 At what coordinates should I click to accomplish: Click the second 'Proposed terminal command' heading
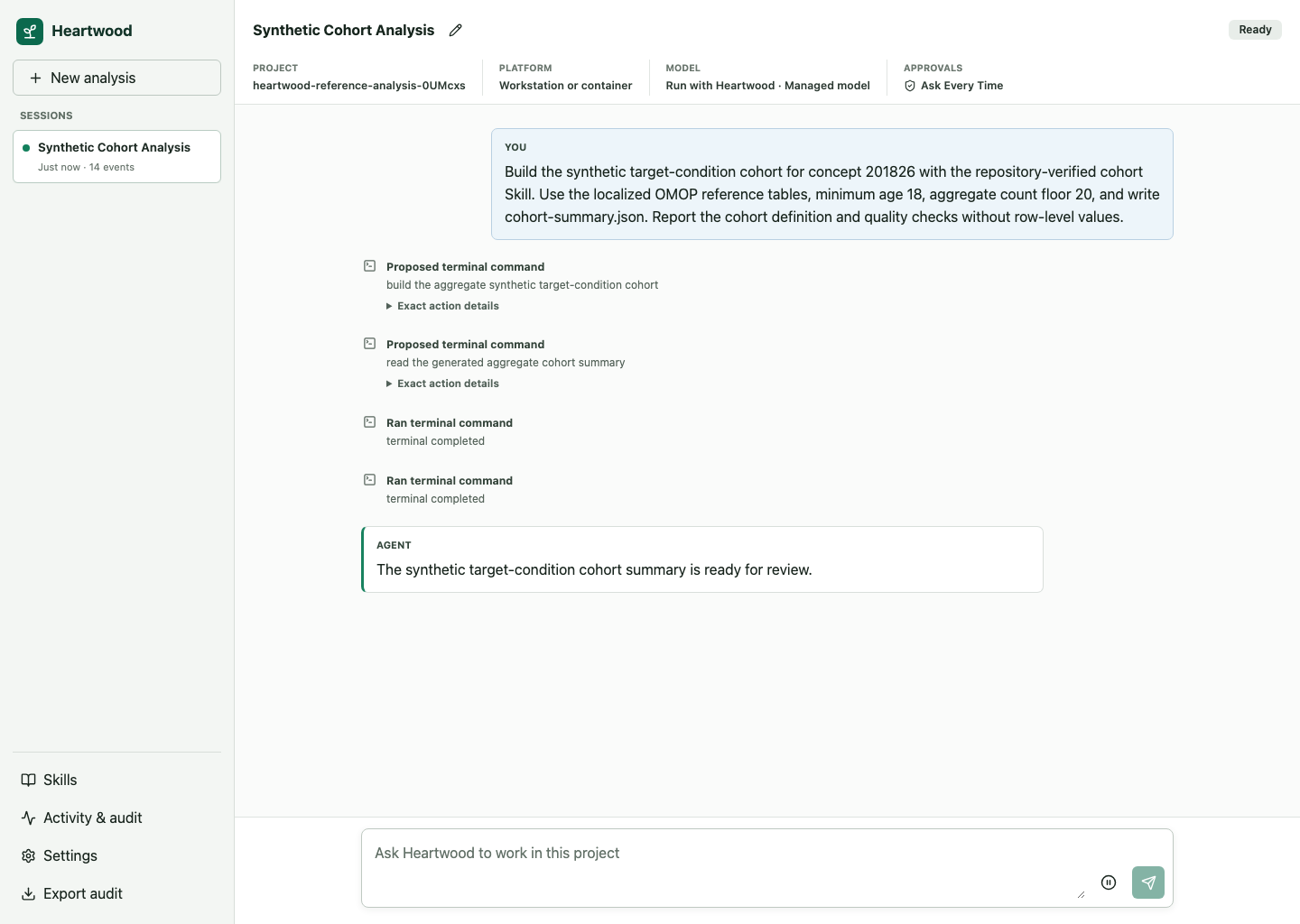coord(465,345)
